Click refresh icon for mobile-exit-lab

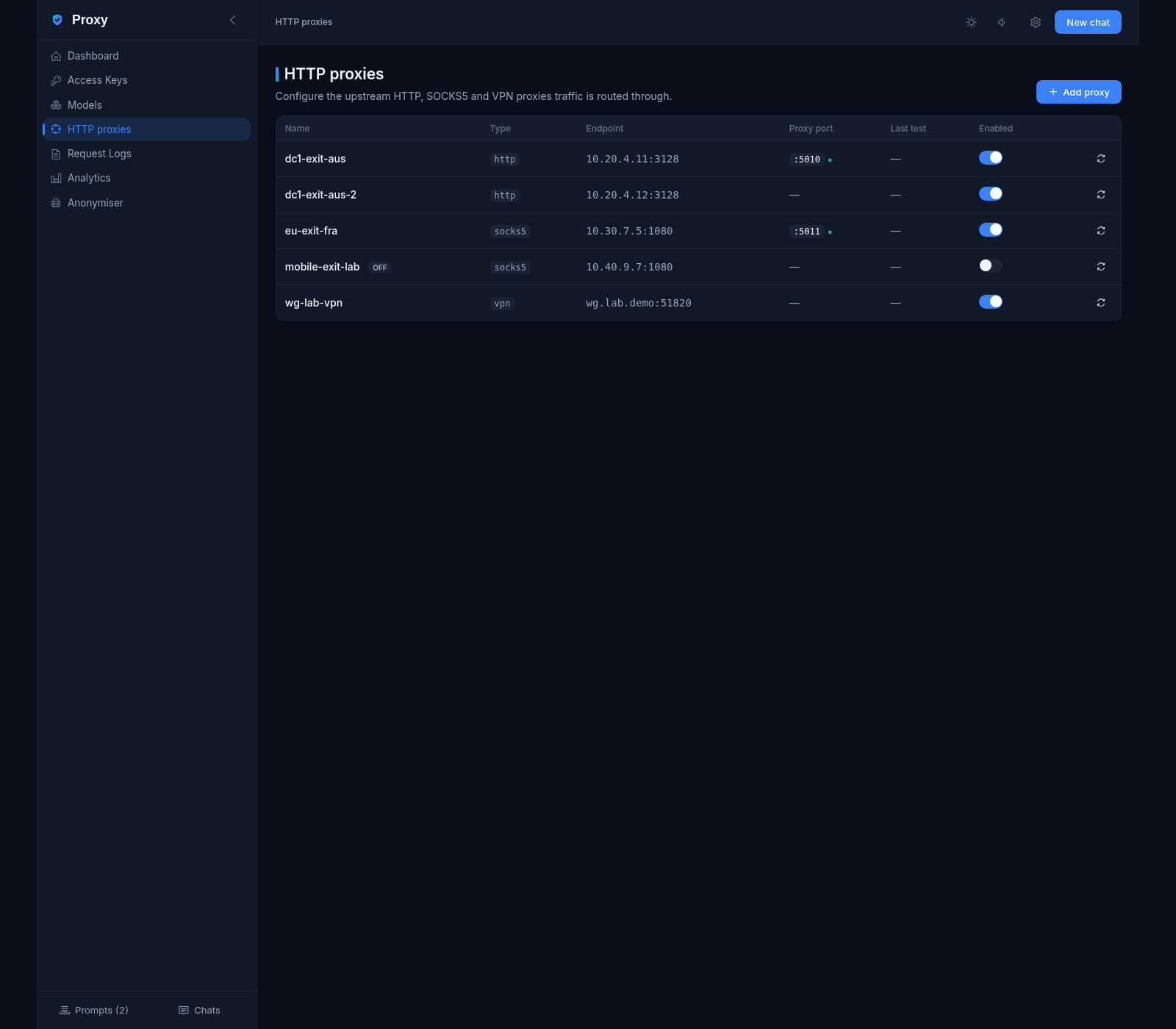1101,267
